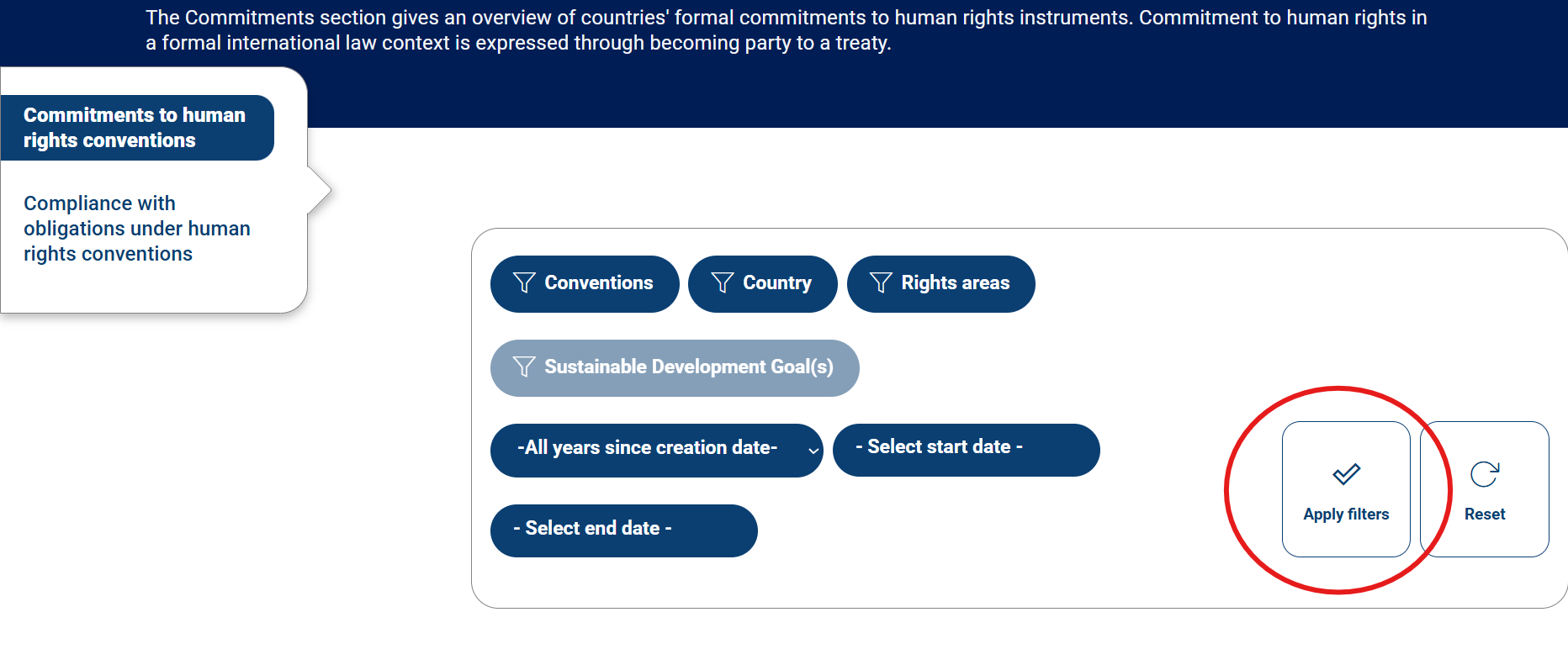Viewport: 1568px width, 649px height.
Task: Open the Select end date picker
Action: 623,530
